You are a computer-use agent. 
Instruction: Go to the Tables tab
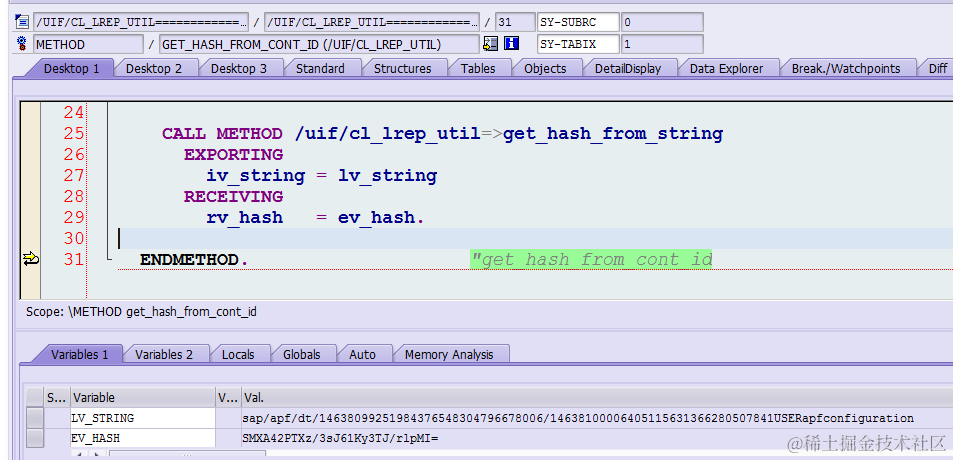click(x=478, y=69)
